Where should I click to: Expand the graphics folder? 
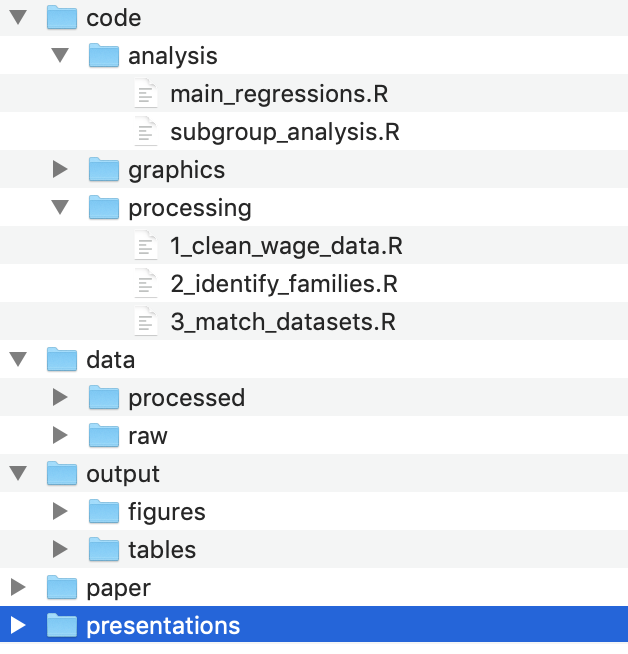(x=60, y=170)
